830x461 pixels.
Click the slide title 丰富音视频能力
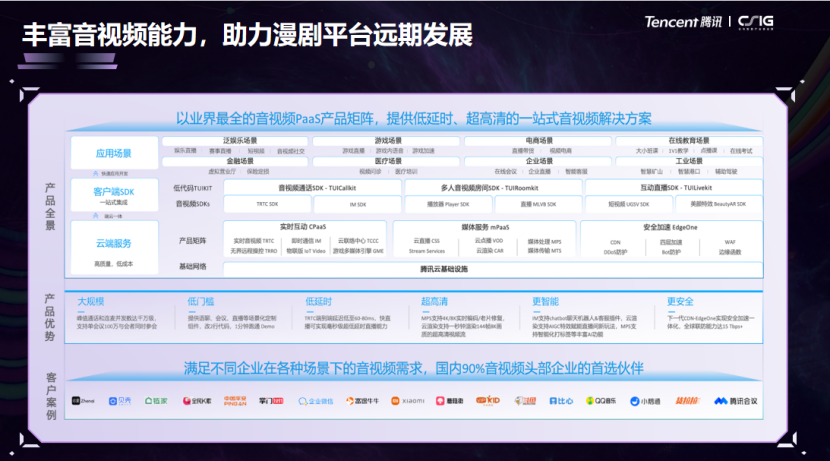pos(109,35)
